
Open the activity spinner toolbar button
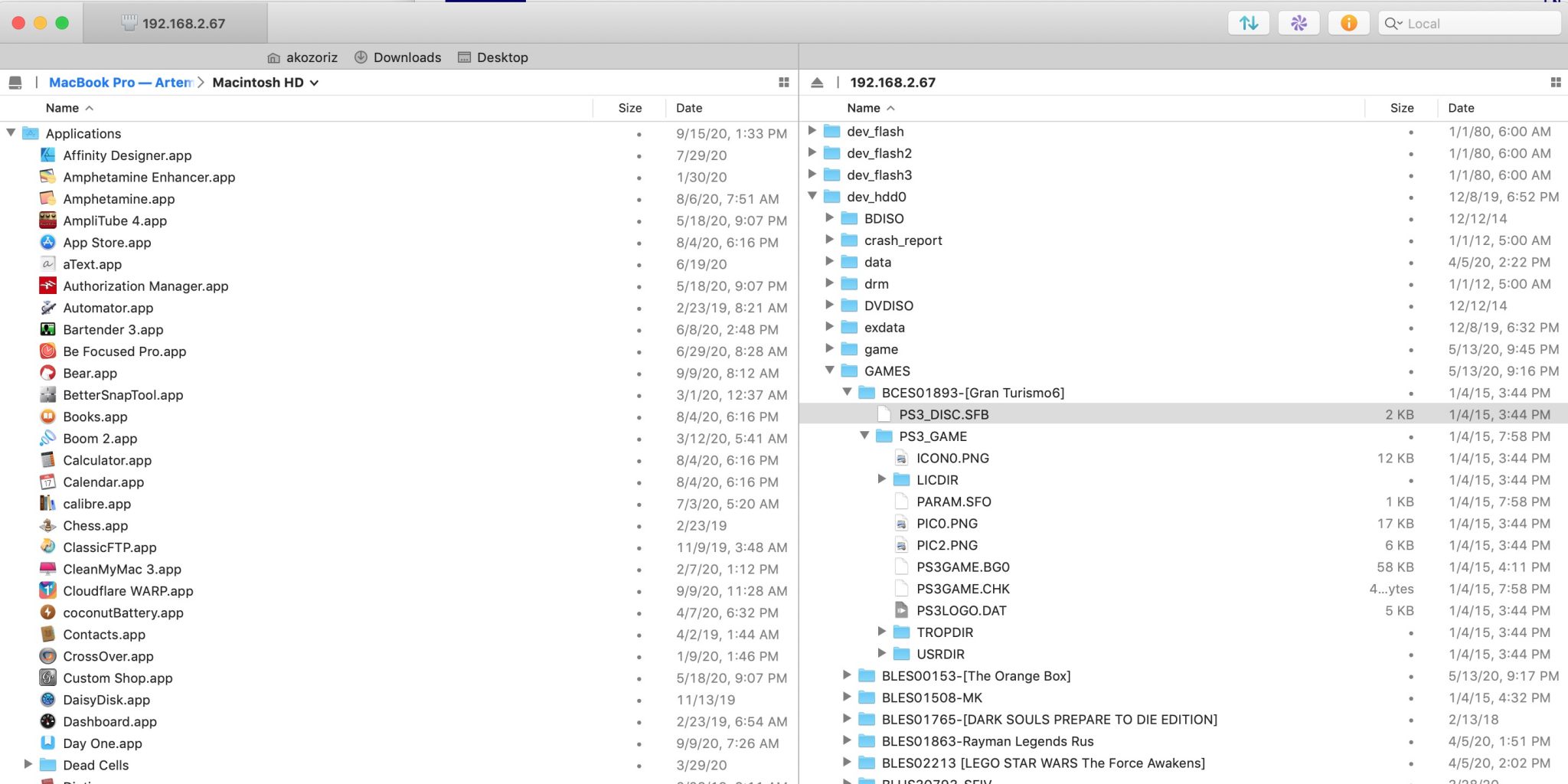point(1298,23)
